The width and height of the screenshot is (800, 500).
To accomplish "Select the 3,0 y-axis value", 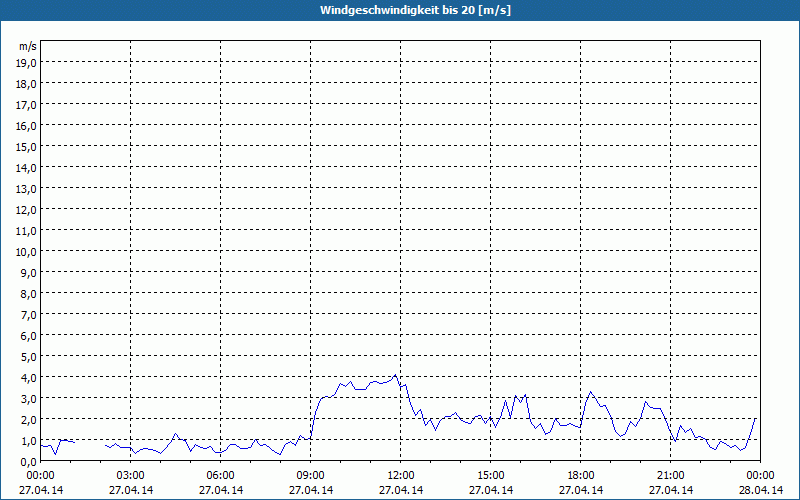I will [30, 398].
